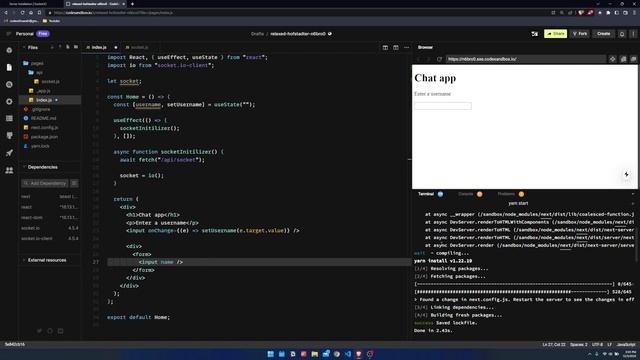The width and height of the screenshot is (640, 360).
Task: Click the split editor layout icon
Action: pos(385,47)
